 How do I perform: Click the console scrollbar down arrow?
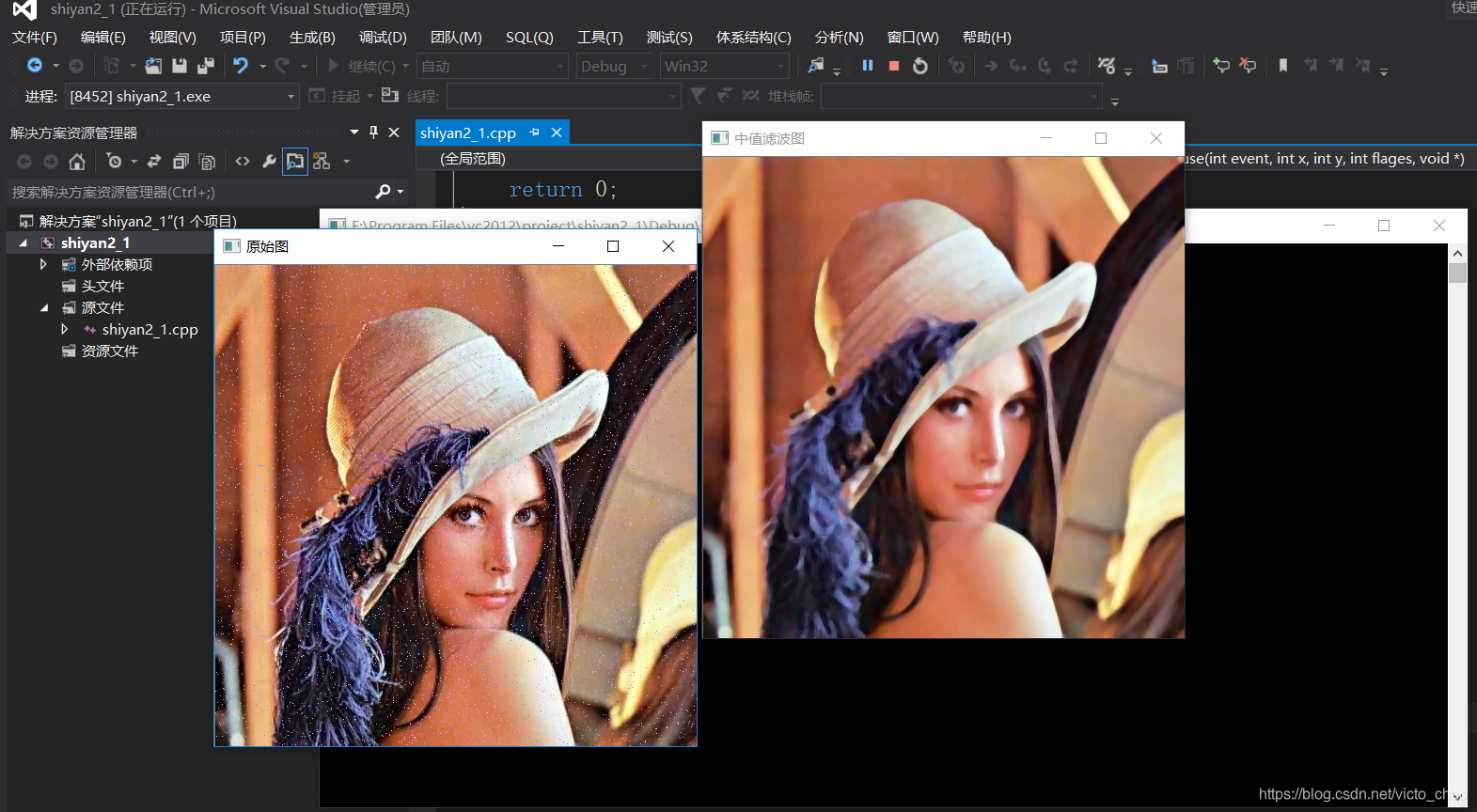pyautogui.click(x=1457, y=797)
